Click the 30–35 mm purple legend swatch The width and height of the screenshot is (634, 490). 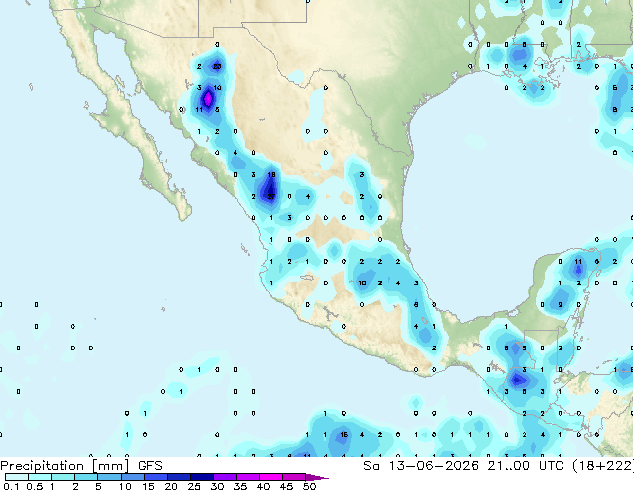pos(224,477)
